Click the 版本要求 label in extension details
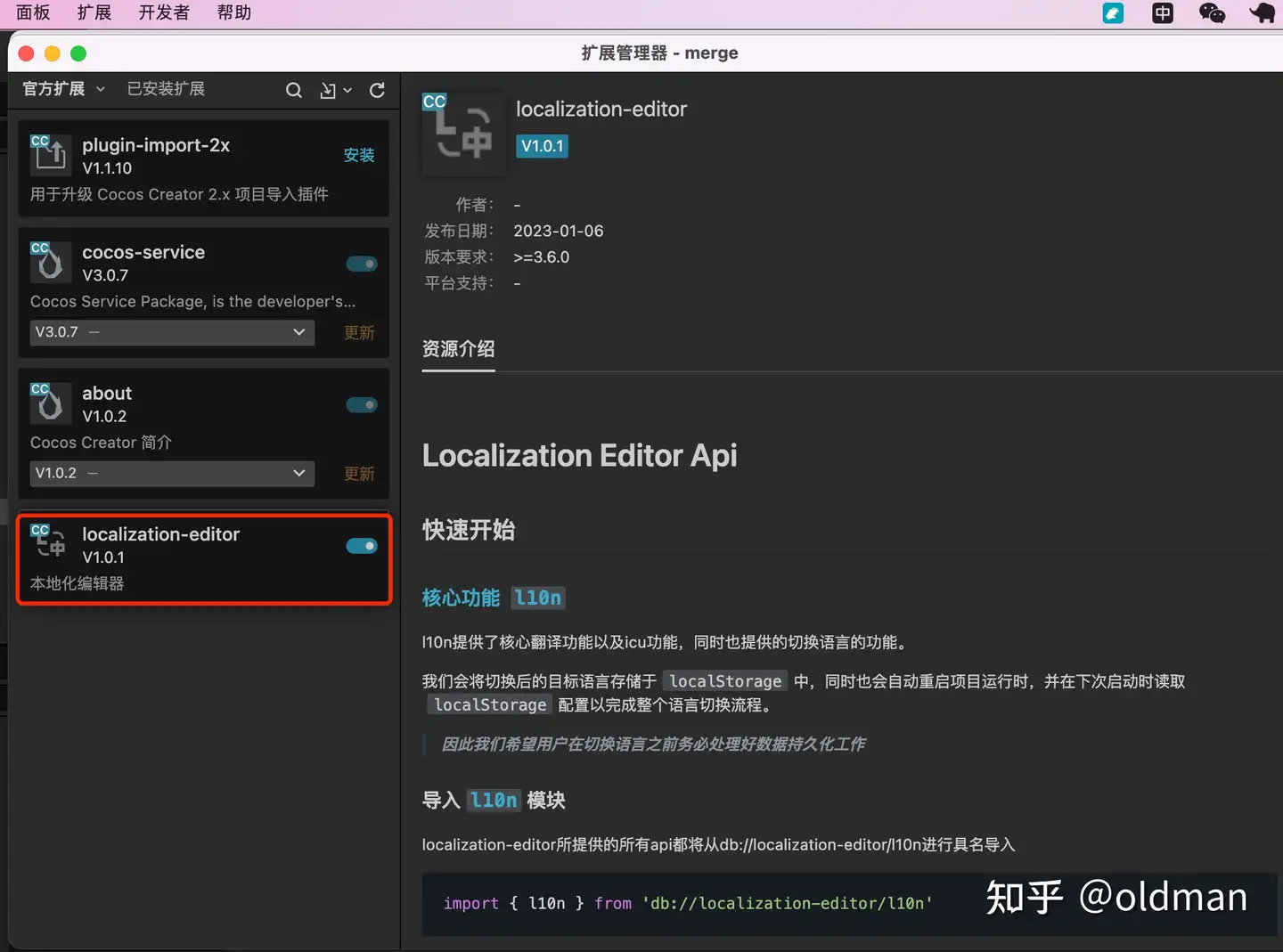This screenshot has width=1283, height=952. [459, 257]
